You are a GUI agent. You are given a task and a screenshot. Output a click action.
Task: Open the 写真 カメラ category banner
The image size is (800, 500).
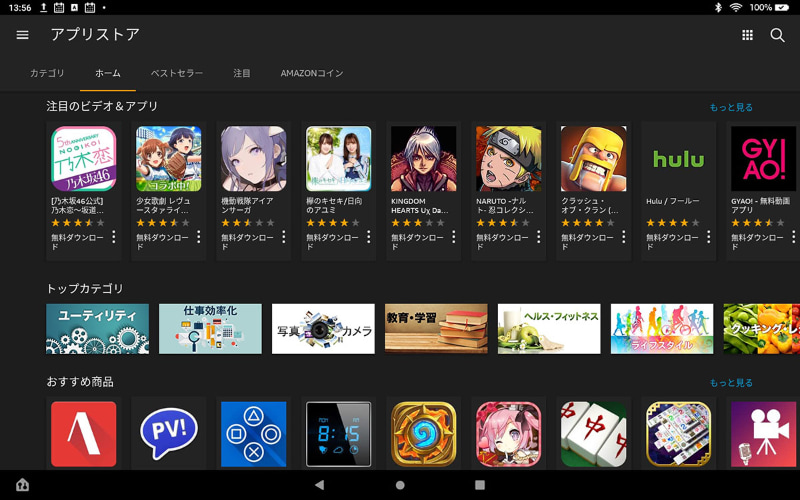coord(323,329)
